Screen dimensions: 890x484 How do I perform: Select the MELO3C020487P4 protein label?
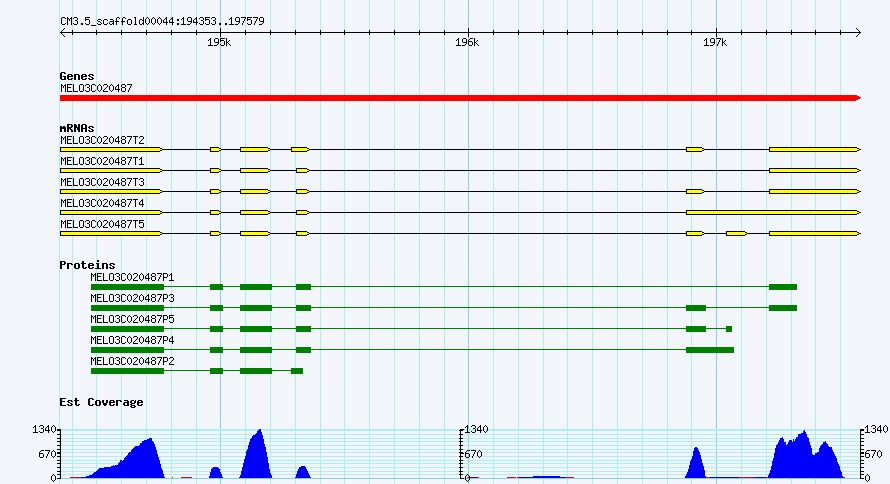[x=132, y=340]
